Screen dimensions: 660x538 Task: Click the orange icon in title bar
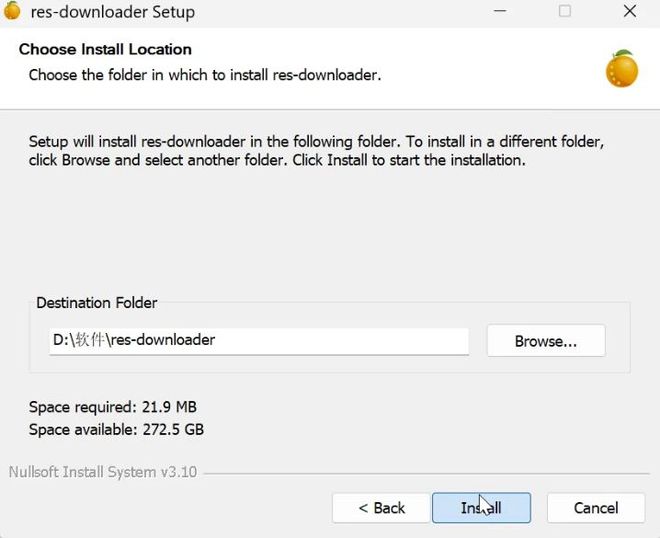coord(12,11)
